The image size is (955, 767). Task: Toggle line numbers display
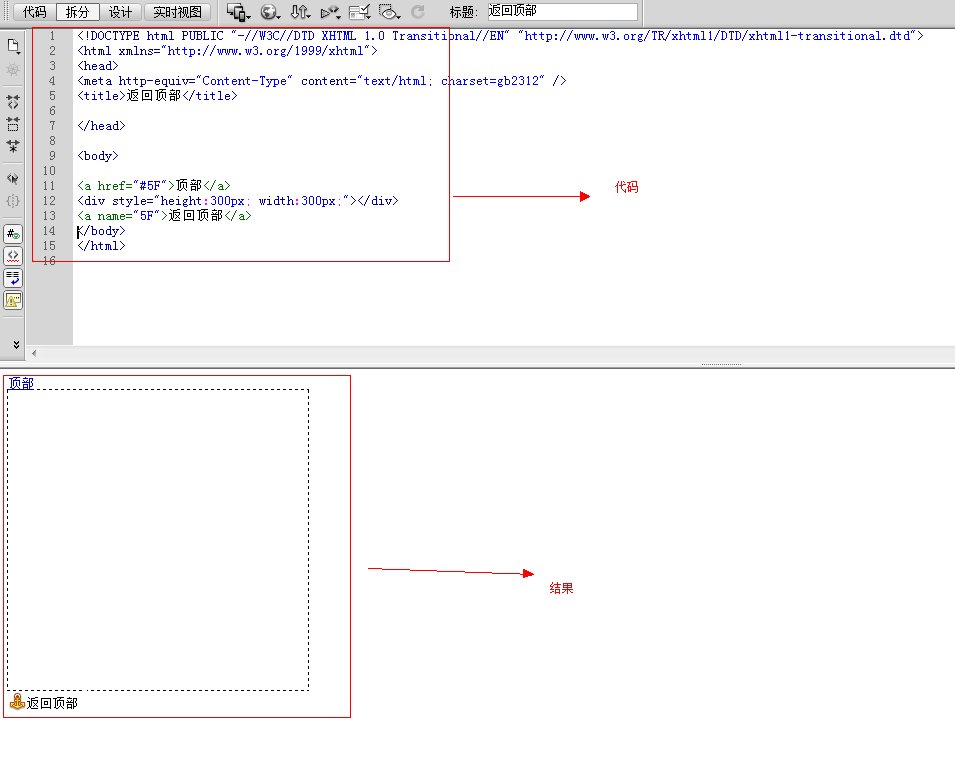click(x=13, y=234)
